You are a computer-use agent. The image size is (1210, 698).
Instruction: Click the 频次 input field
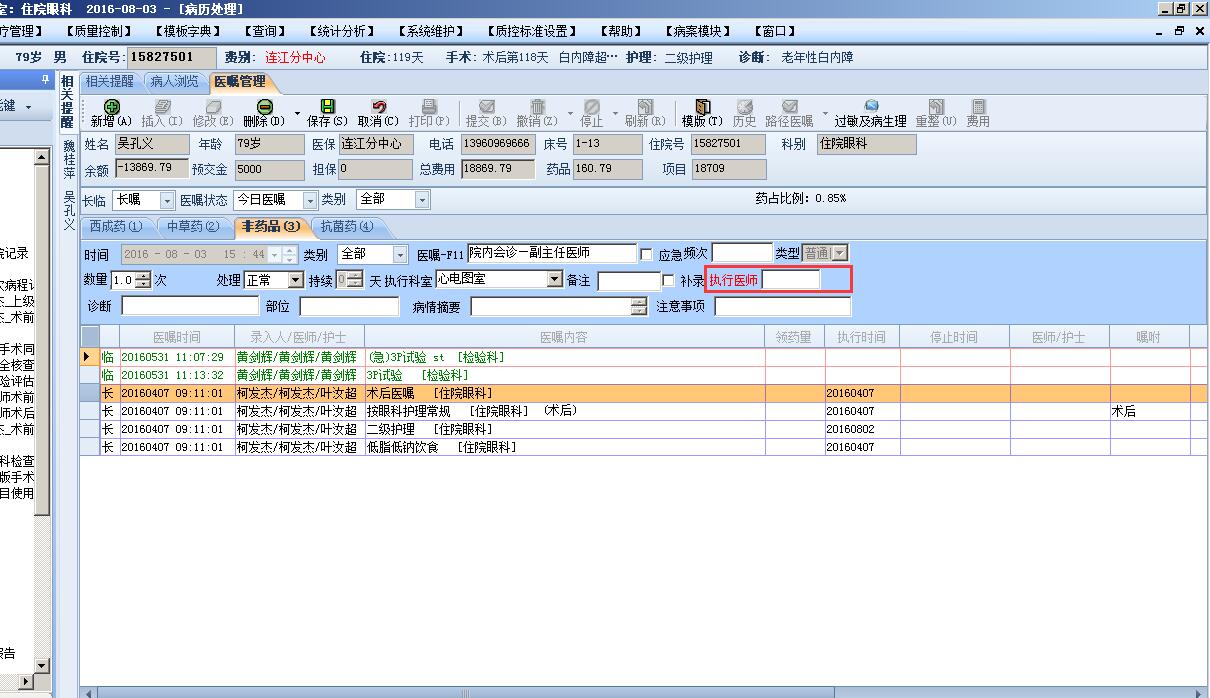pyautogui.click(x=742, y=253)
